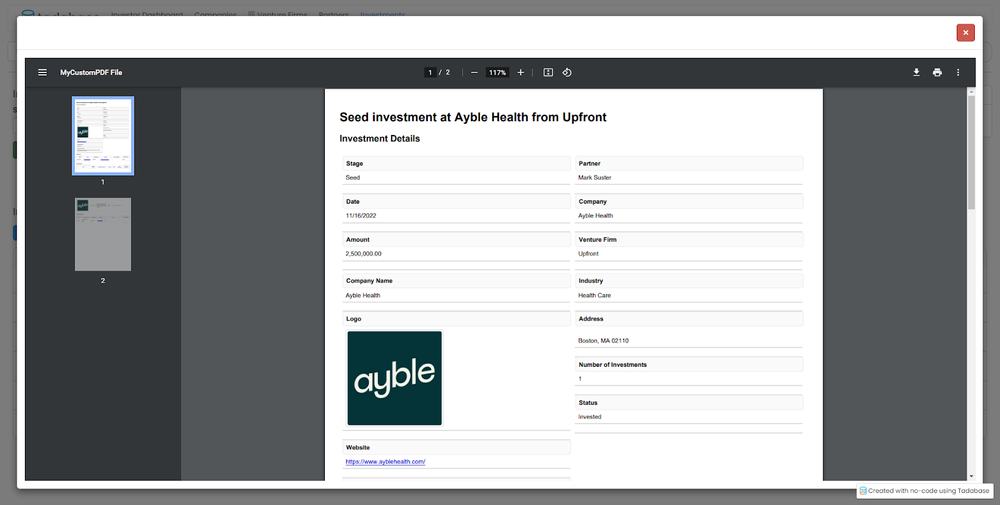1000x505 pixels.
Task: Click the fit to page icon
Action: pos(548,73)
